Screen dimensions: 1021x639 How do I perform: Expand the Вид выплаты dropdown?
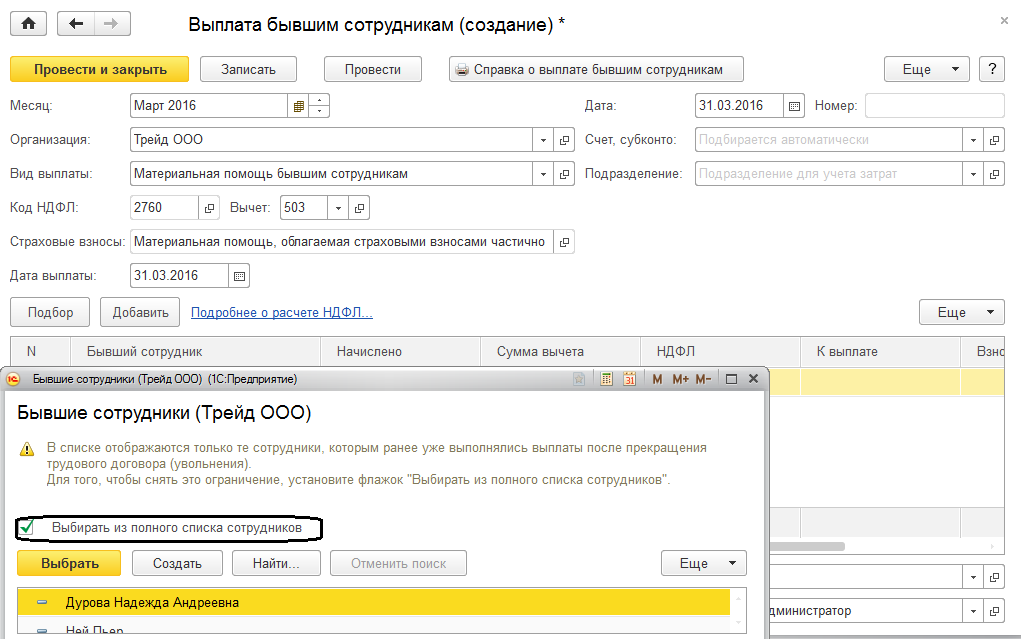click(543, 174)
